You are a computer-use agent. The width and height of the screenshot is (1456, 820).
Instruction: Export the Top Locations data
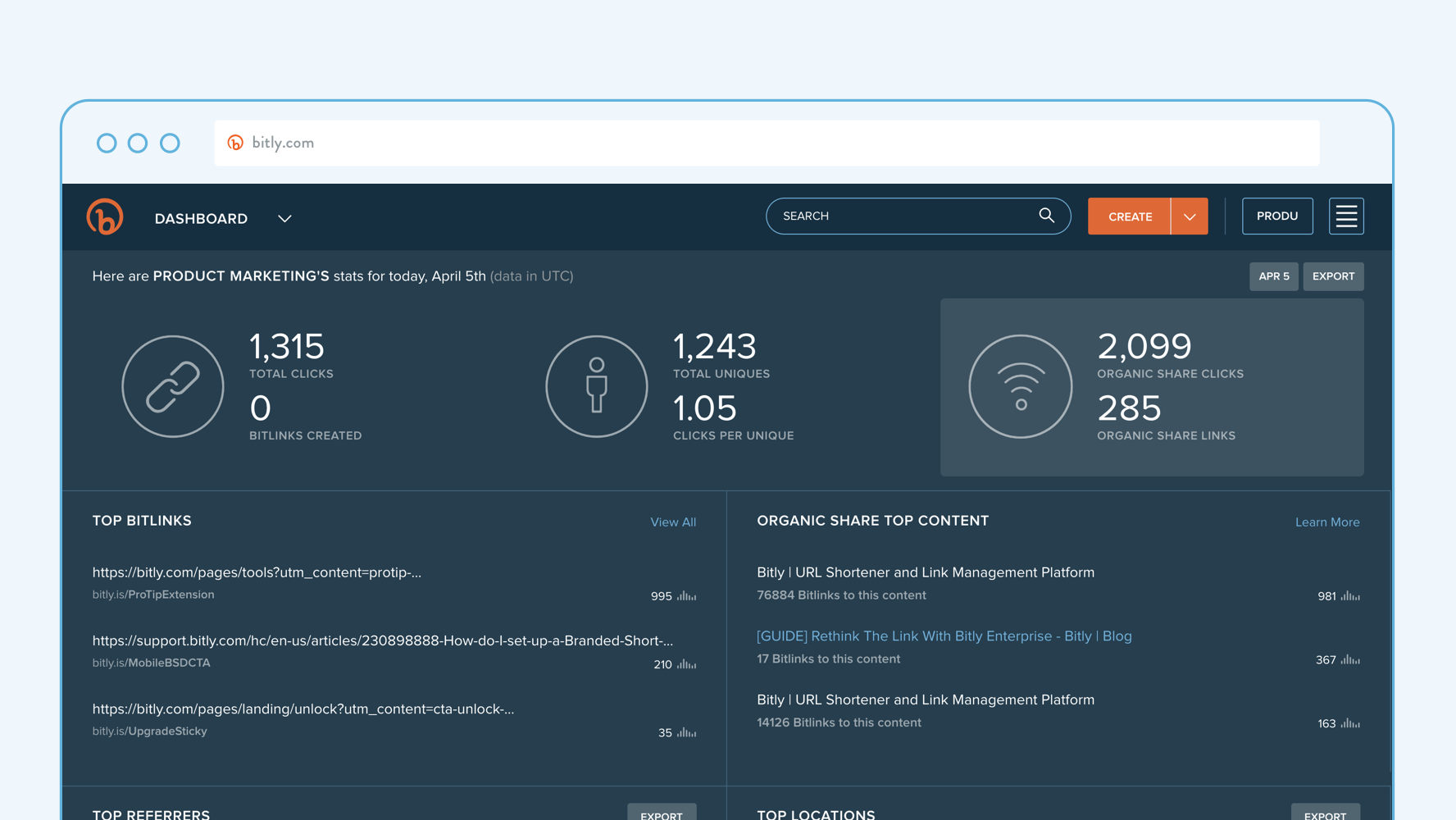[1325, 813]
